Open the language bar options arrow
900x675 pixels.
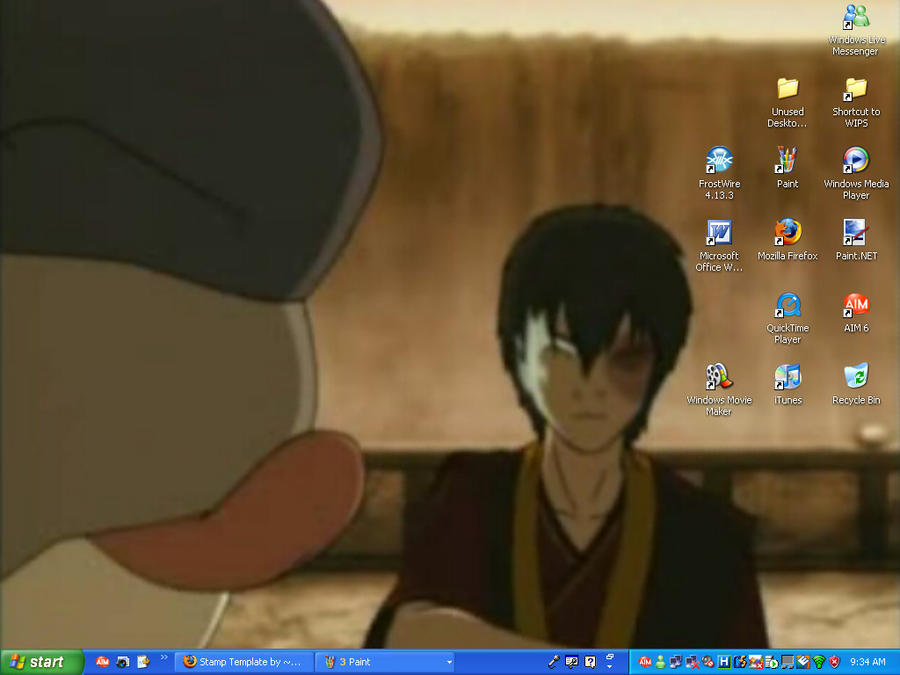[610, 666]
